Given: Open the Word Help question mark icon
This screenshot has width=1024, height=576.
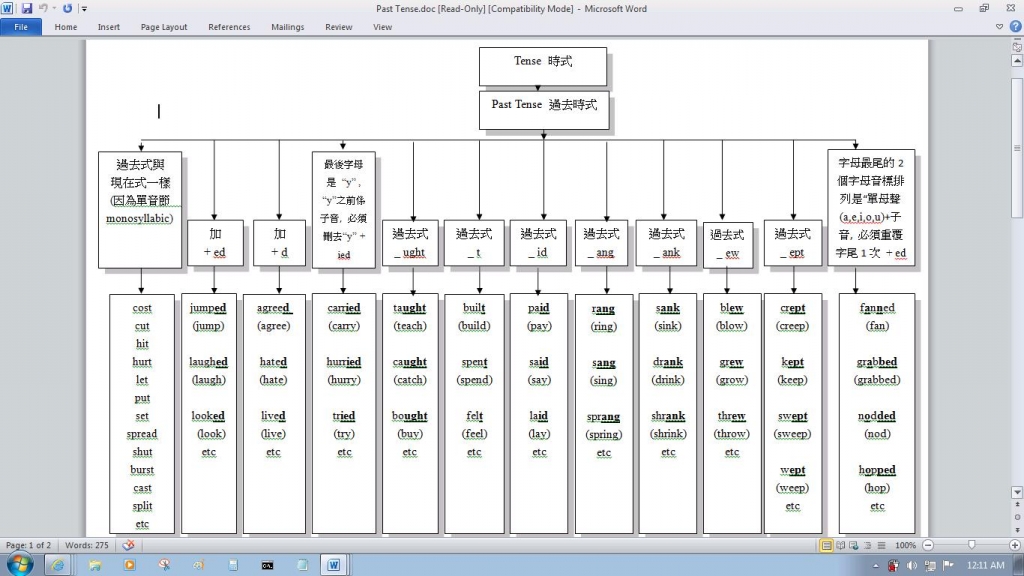Looking at the screenshot, I should tap(1016, 27).
